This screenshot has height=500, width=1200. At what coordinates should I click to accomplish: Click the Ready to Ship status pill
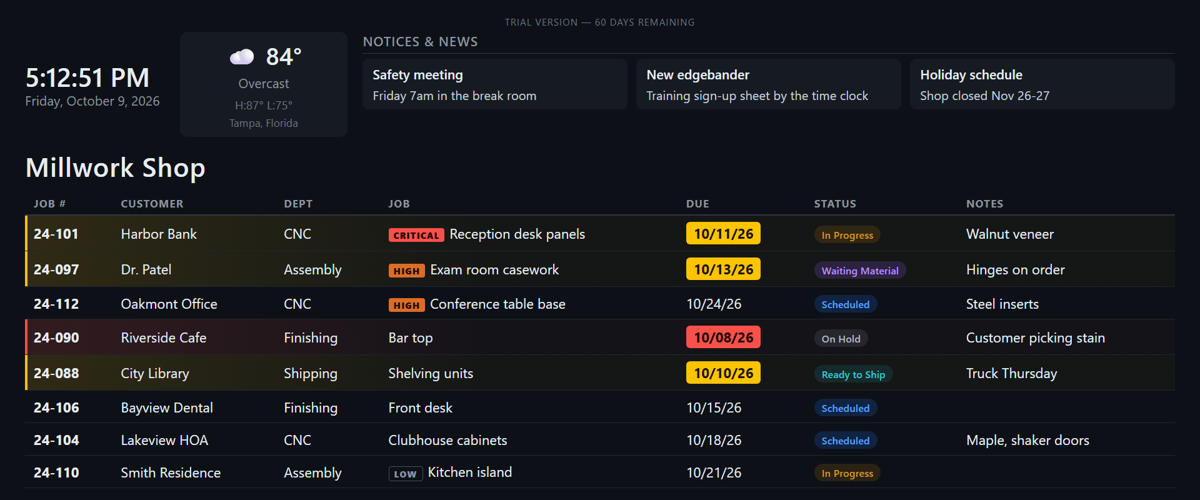click(853, 374)
